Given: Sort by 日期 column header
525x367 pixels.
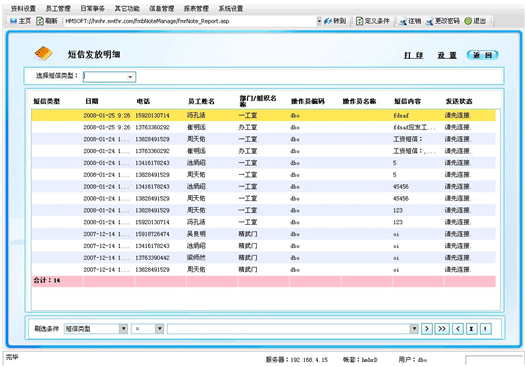Looking at the screenshot, I should (92, 101).
